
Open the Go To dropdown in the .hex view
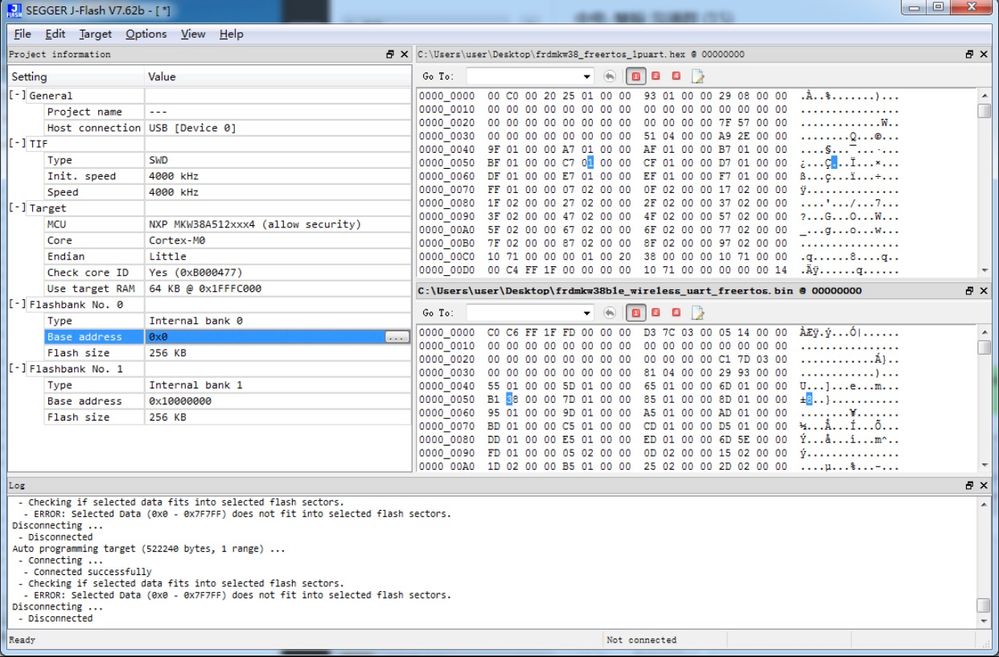click(586, 76)
